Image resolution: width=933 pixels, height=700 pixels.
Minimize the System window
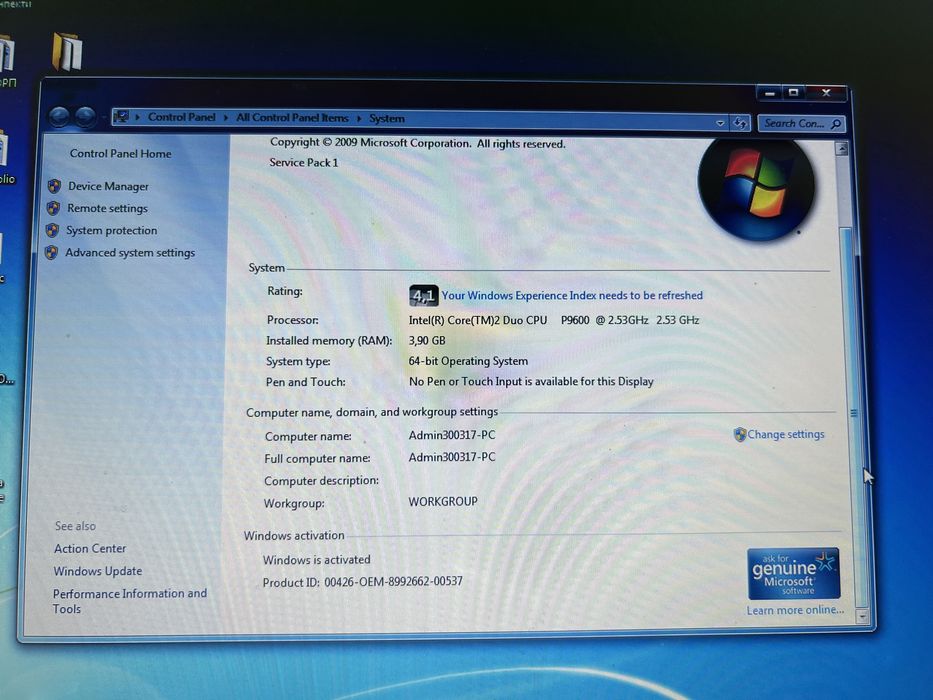769,93
